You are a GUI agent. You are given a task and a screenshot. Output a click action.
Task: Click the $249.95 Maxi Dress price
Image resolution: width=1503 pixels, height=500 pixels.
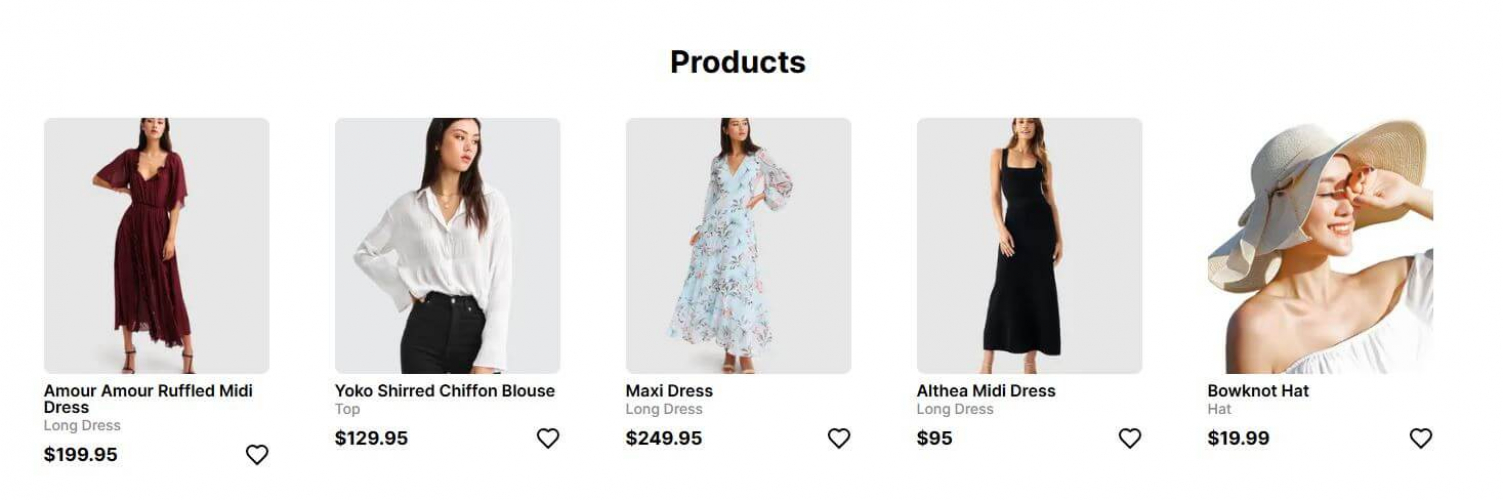pyautogui.click(x=664, y=438)
